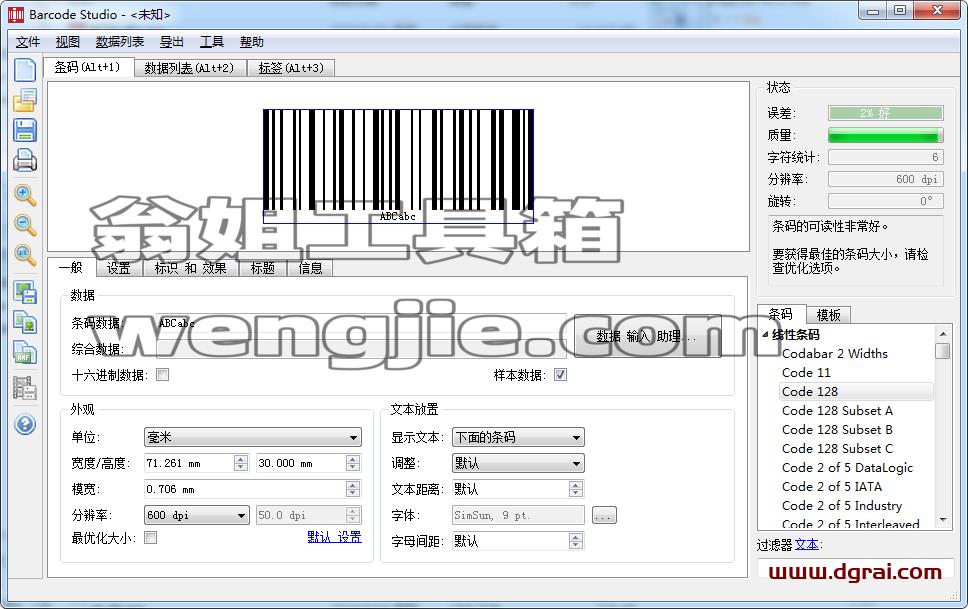Click the Zoom out magnifier icon
968x609 pixels.
pos(25,225)
